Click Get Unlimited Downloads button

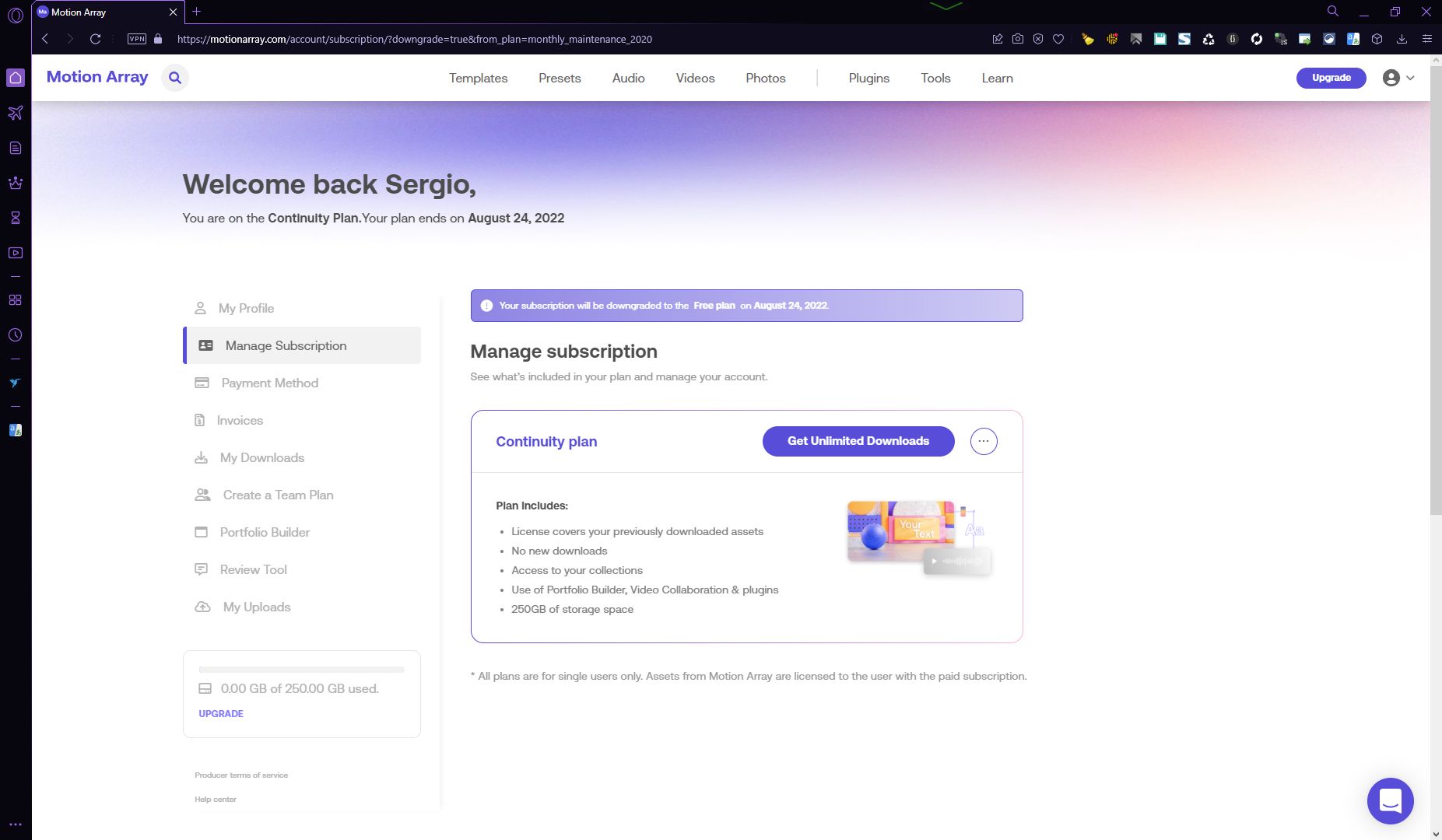(858, 441)
